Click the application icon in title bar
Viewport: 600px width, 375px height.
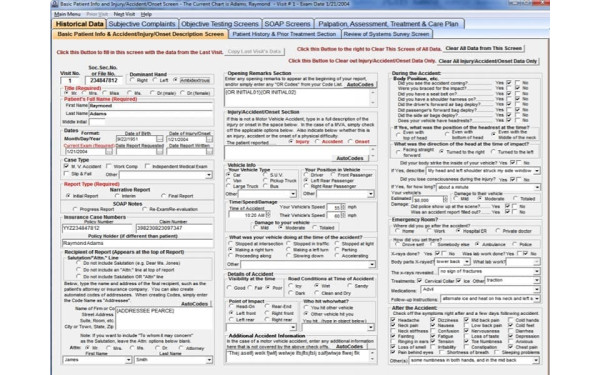tap(55, 4)
